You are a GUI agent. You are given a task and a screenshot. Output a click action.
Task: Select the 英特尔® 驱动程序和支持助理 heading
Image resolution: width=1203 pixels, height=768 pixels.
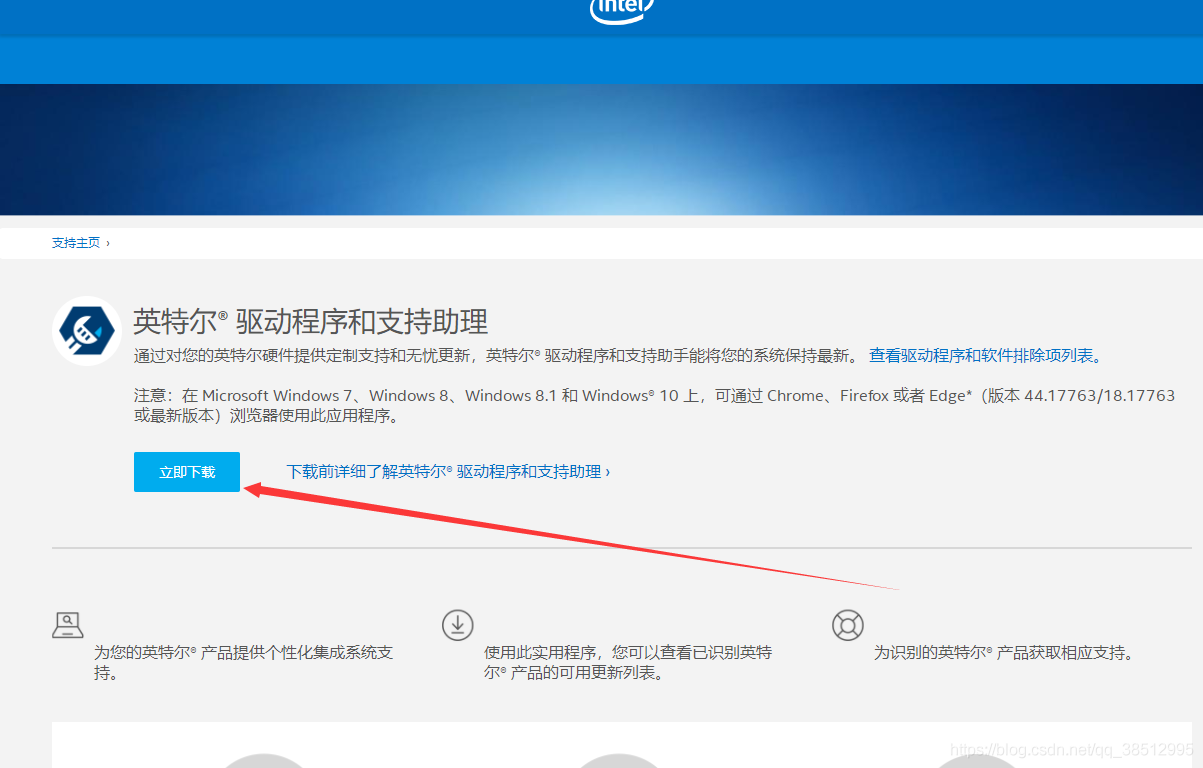311,322
